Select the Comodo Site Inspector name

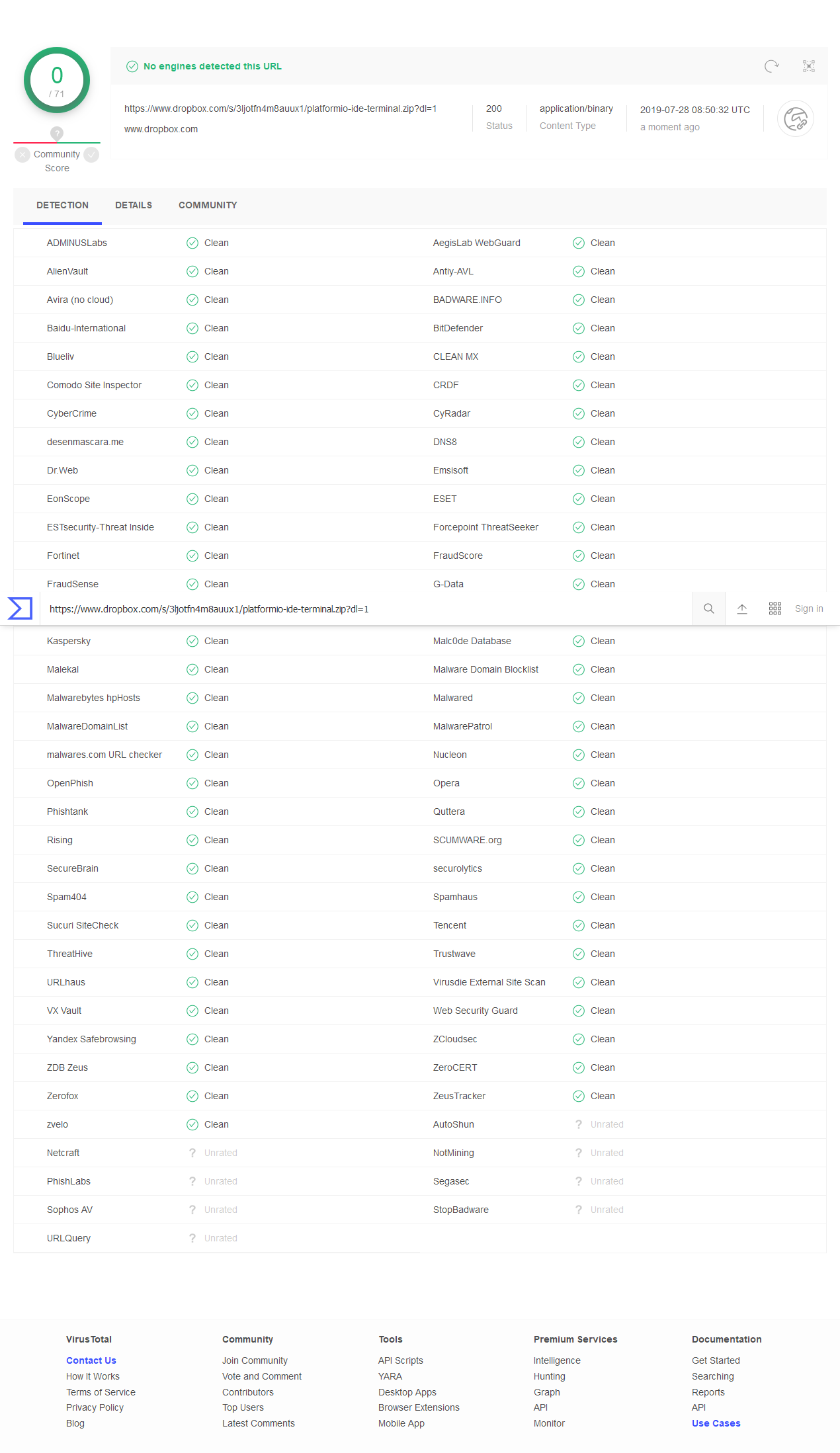point(94,385)
